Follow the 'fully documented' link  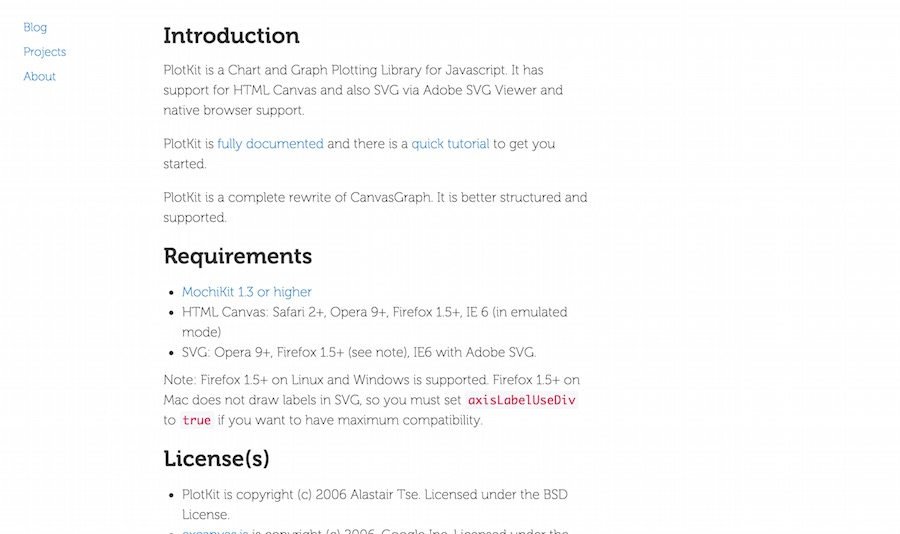pyautogui.click(x=270, y=144)
